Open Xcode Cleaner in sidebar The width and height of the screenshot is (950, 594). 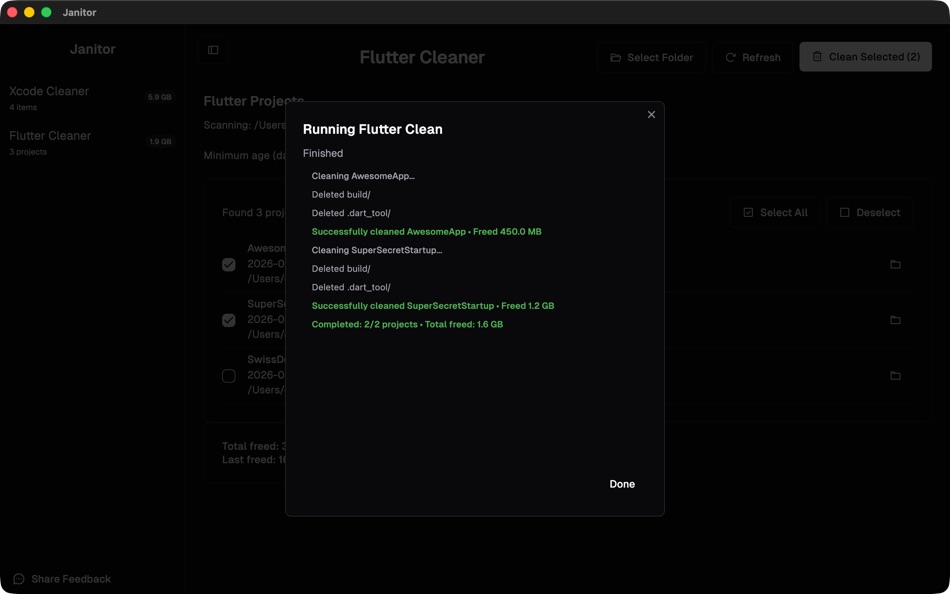click(91, 98)
